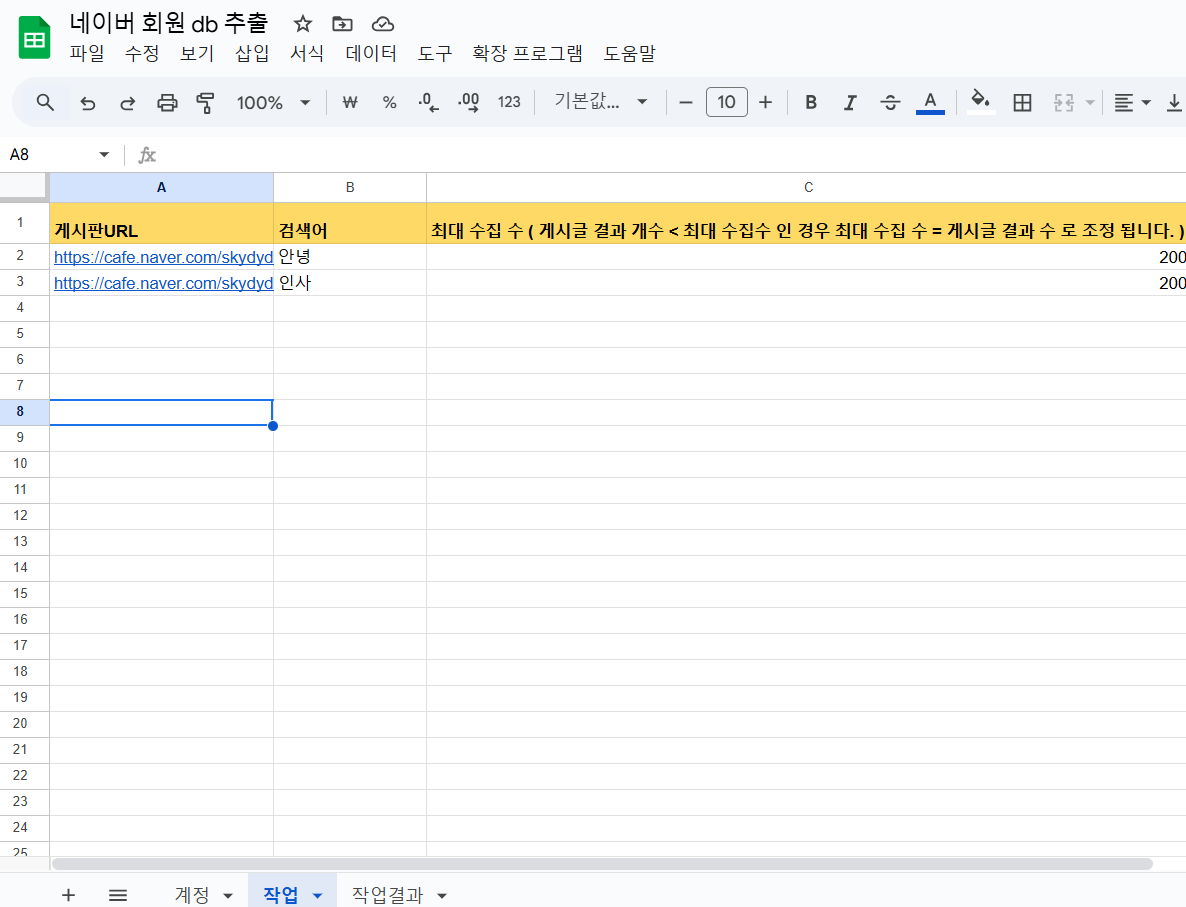Click the A8 name box
The width and height of the screenshot is (1186, 907).
coord(50,155)
